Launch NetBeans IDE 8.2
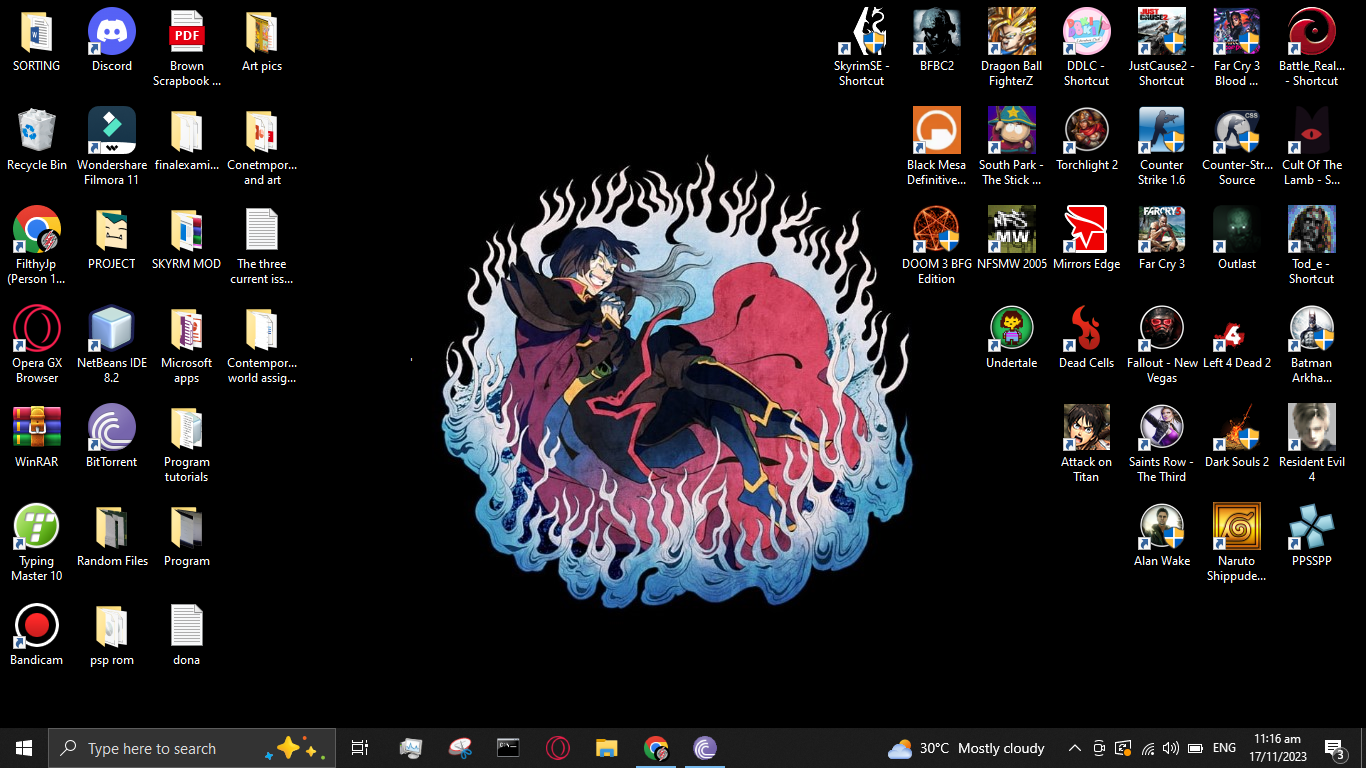This screenshot has height=768, width=1366. pos(112,344)
